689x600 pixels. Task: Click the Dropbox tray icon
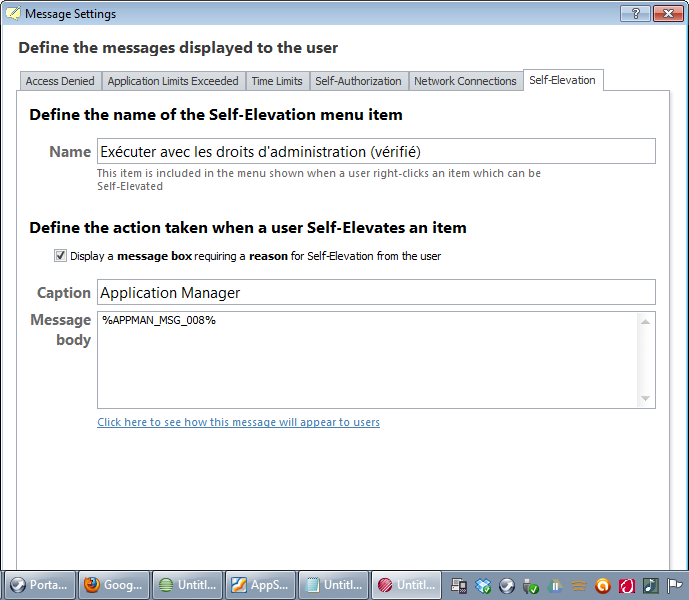[483, 586]
